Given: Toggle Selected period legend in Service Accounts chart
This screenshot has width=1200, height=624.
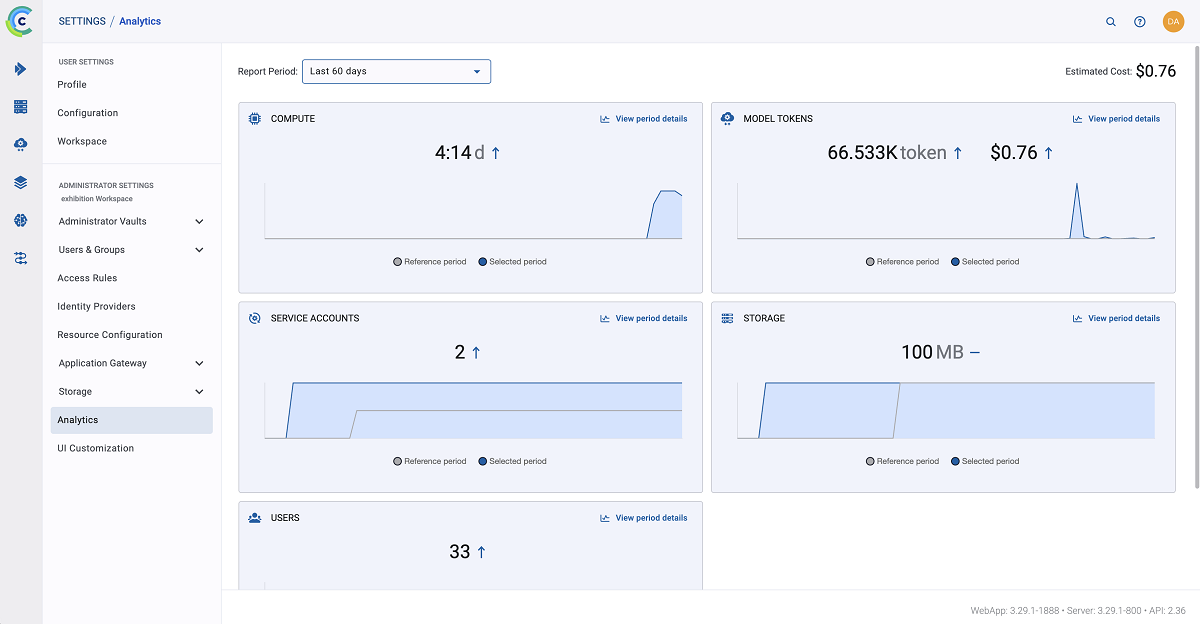Looking at the screenshot, I should point(513,461).
